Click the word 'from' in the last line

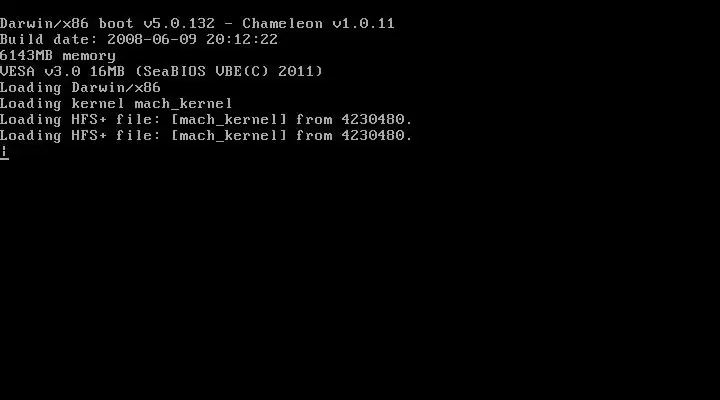pos(314,136)
